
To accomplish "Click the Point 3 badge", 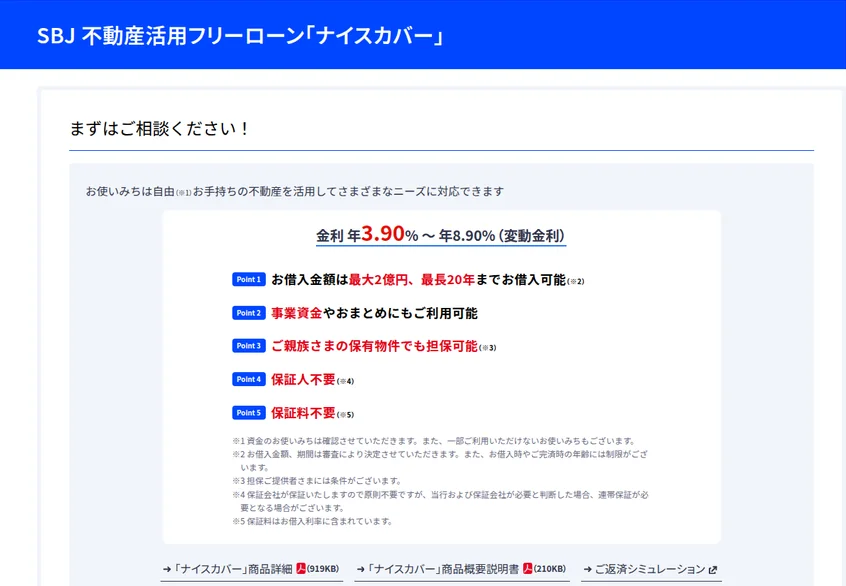I will point(249,346).
